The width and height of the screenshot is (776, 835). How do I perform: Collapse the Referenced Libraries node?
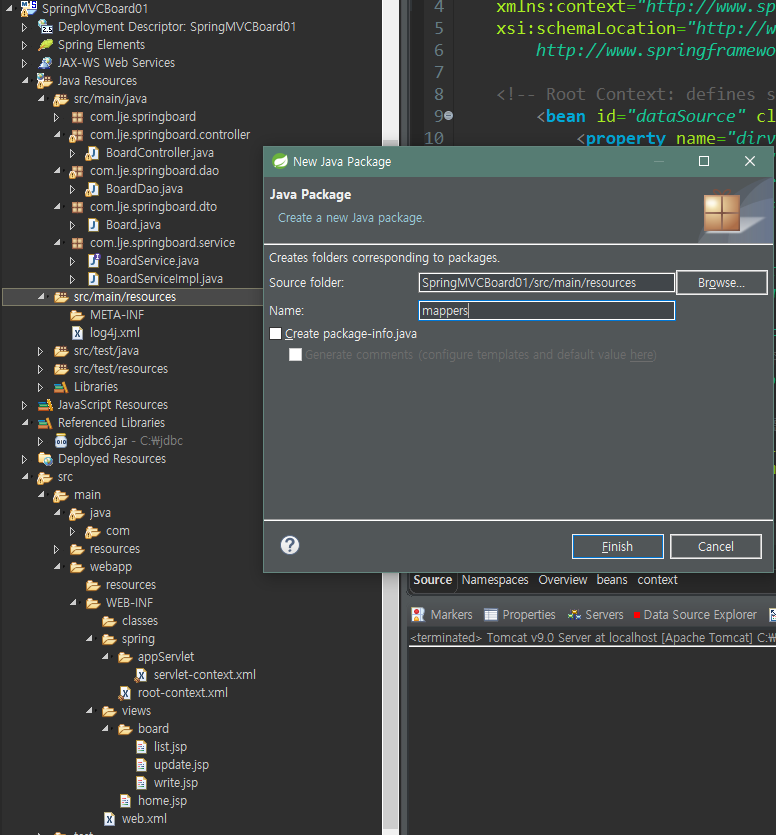coord(25,423)
